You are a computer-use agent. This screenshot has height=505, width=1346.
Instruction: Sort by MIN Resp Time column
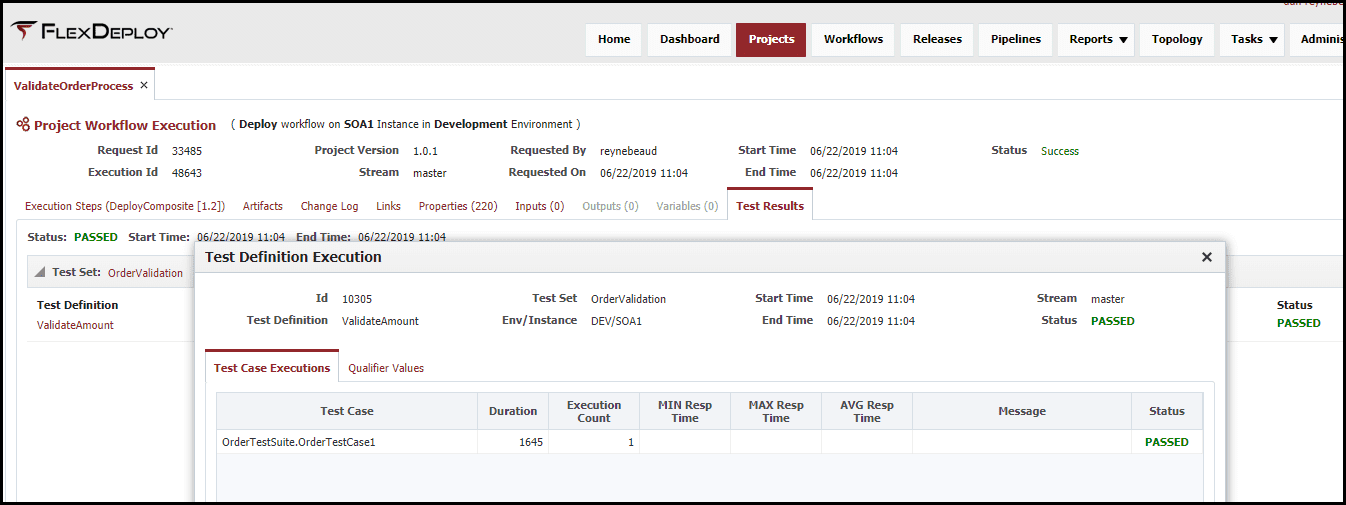[x=685, y=411]
